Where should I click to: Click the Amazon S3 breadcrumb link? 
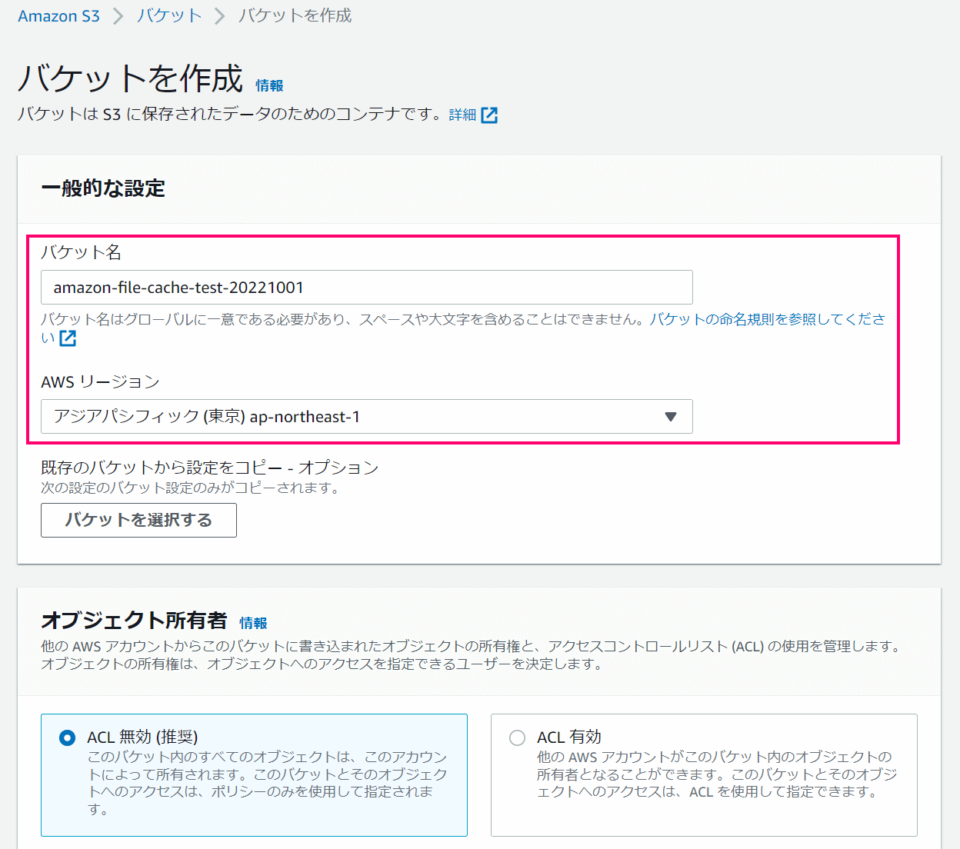[x=58, y=16]
